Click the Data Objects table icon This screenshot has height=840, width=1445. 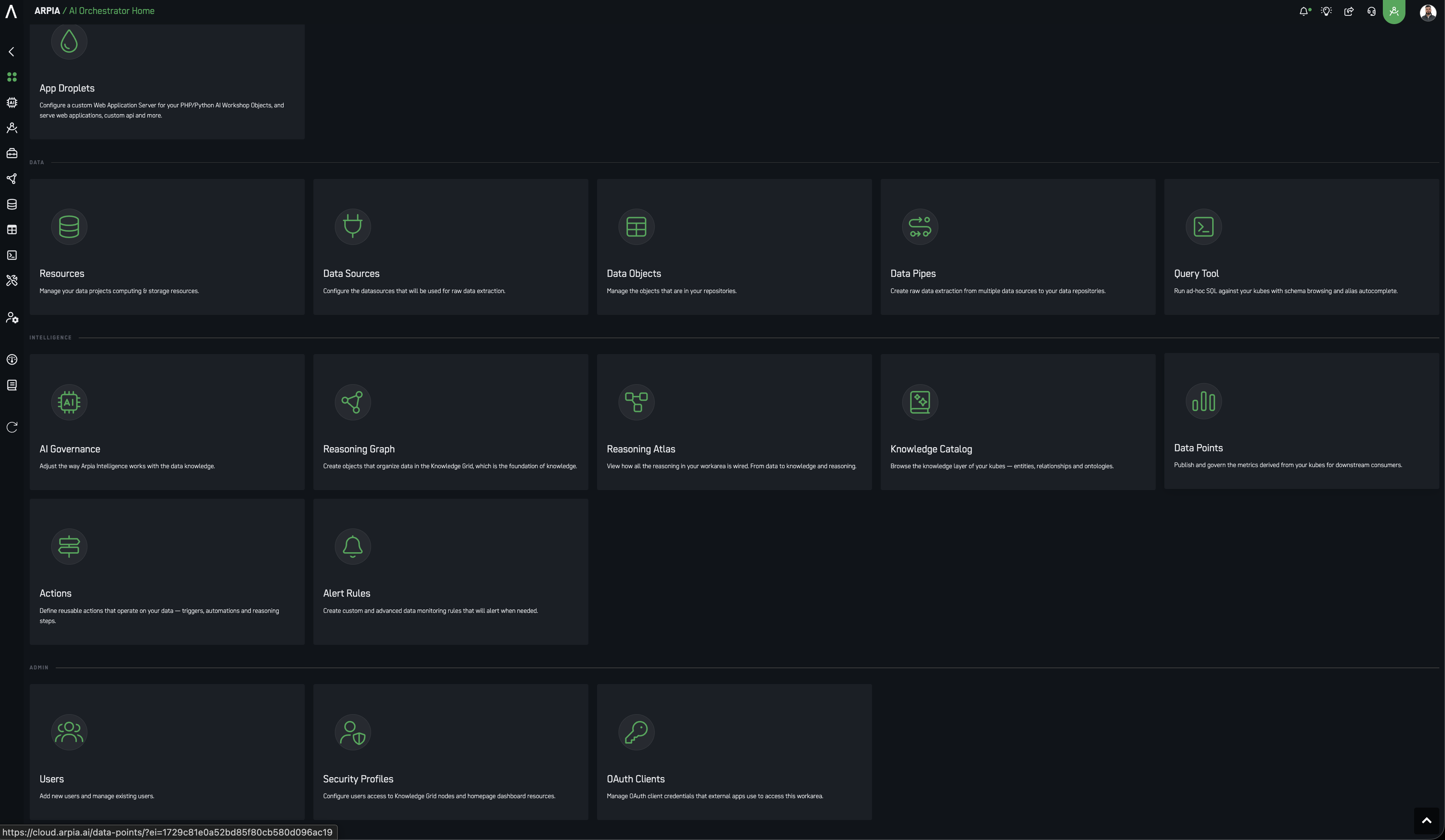coord(637,226)
